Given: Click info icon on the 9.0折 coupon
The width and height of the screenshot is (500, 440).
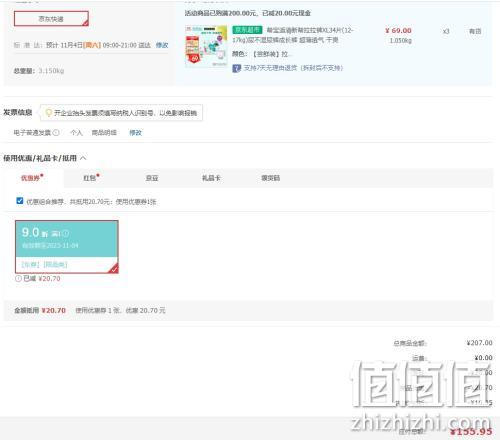Looking at the screenshot, I should [66, 233].
